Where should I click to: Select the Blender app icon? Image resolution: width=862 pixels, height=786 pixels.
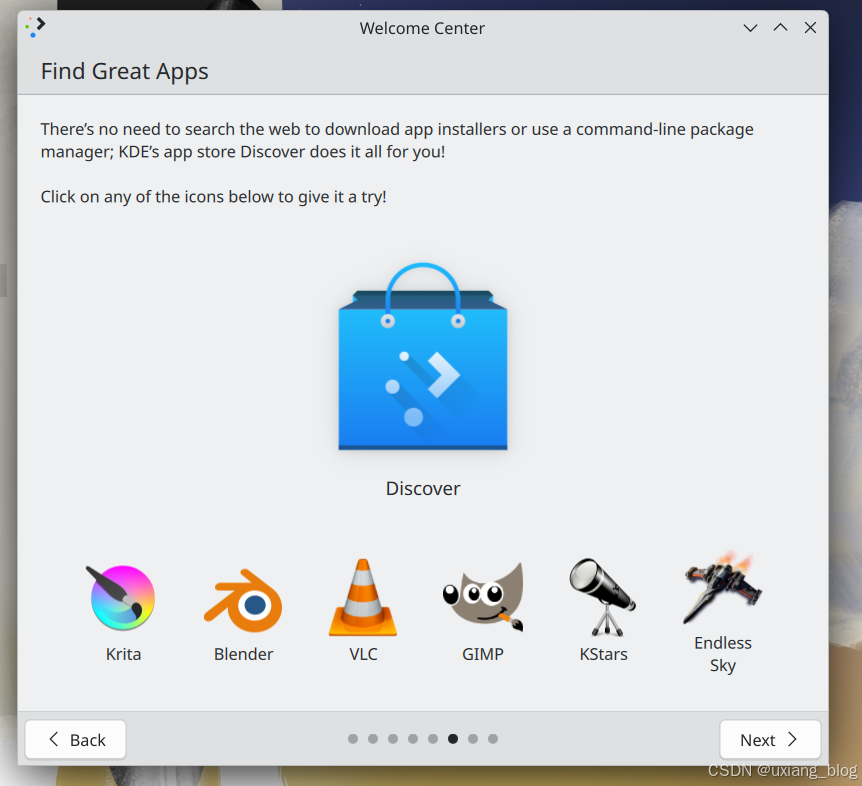pos(243,600)
